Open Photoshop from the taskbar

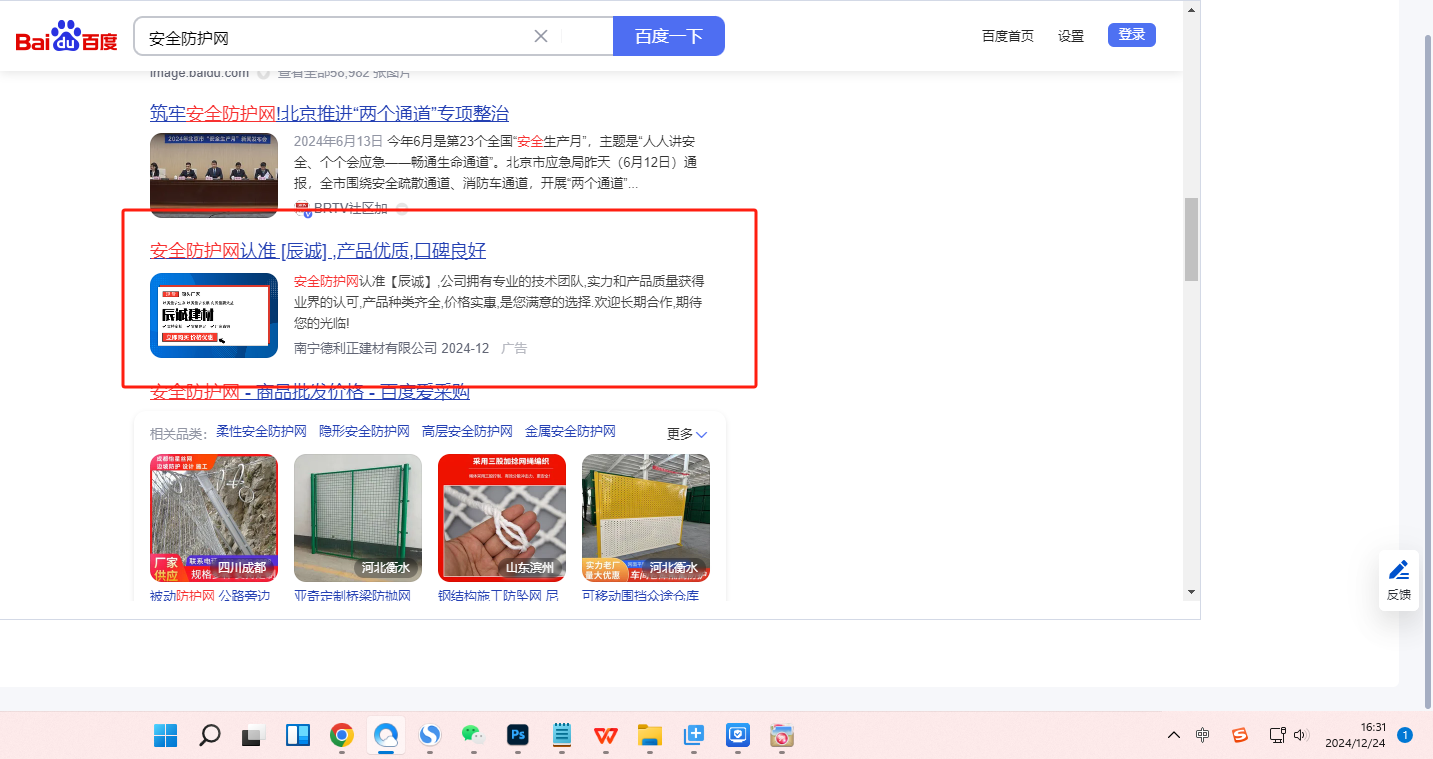[x=518, y=736]
